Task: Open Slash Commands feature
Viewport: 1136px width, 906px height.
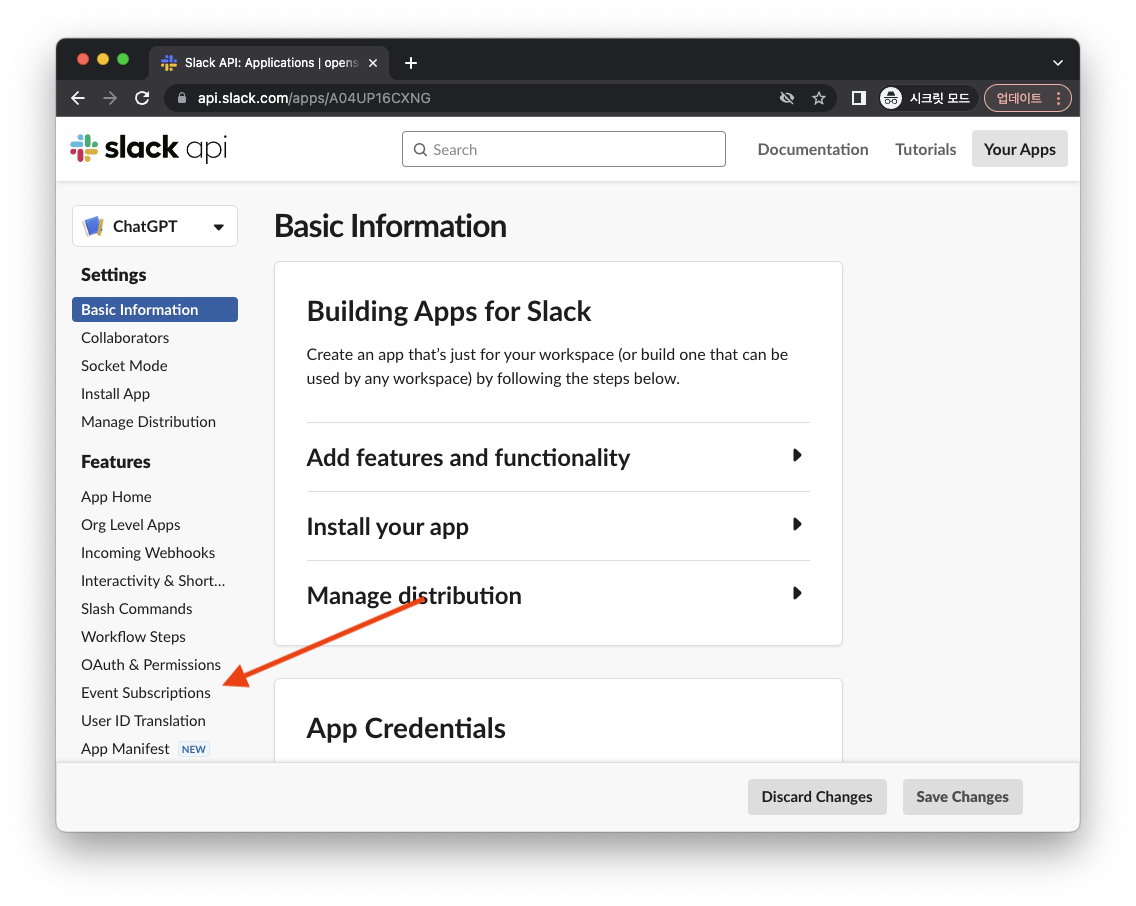Action: 136,609
